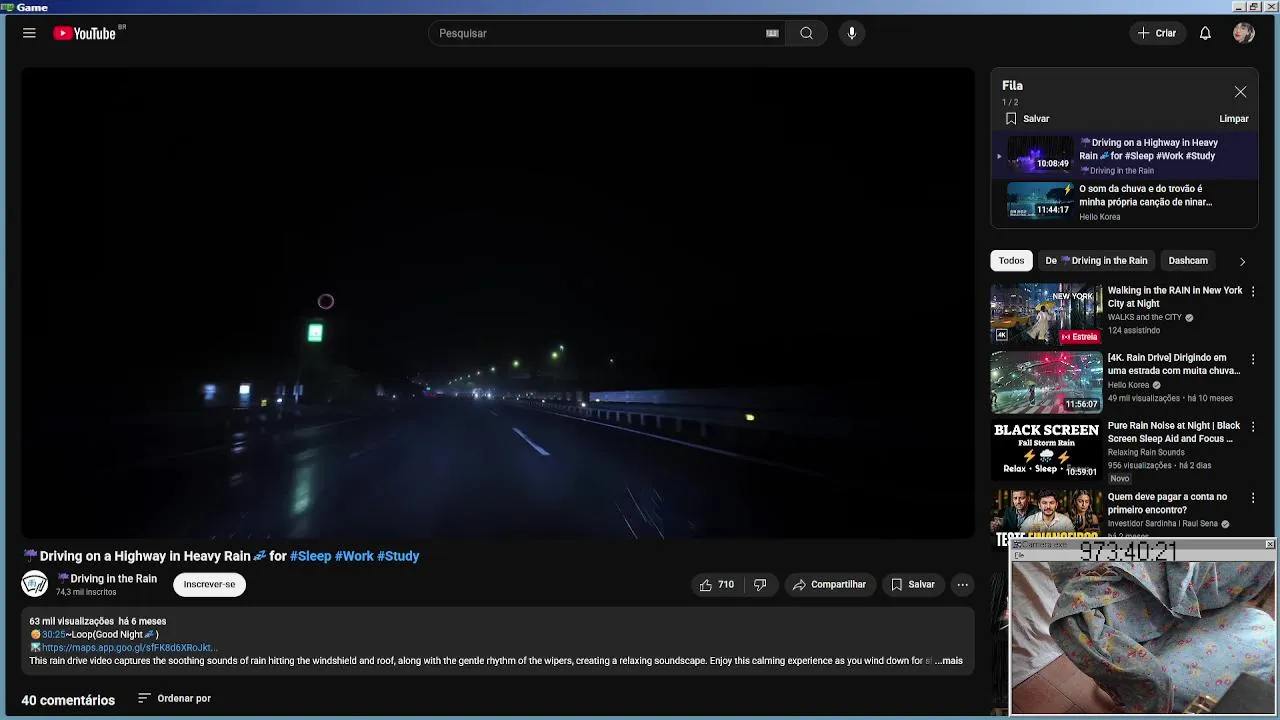Select the 'De Driving in the Rain' chip

coord(1096,260)
